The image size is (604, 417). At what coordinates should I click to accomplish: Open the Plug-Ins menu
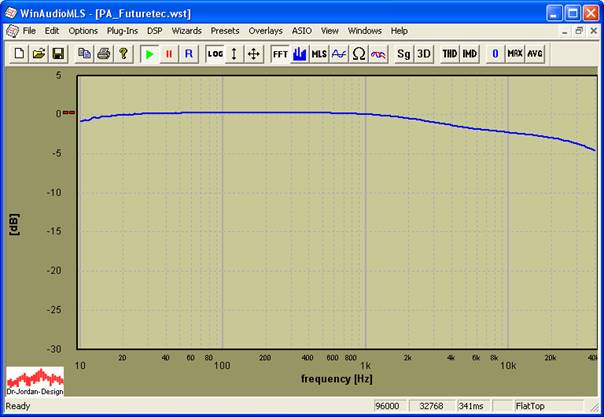click(122, 31)
